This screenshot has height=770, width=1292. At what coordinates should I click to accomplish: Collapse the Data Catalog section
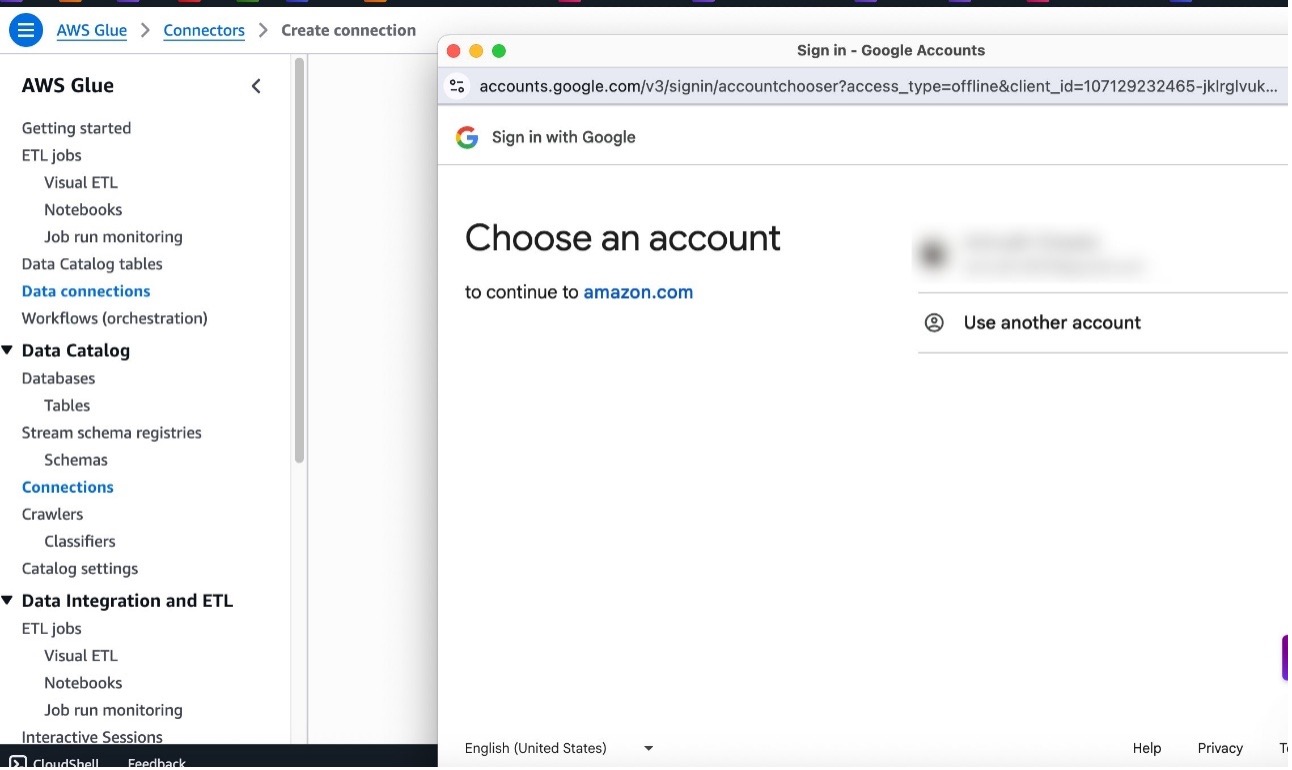tap(8, 350)
